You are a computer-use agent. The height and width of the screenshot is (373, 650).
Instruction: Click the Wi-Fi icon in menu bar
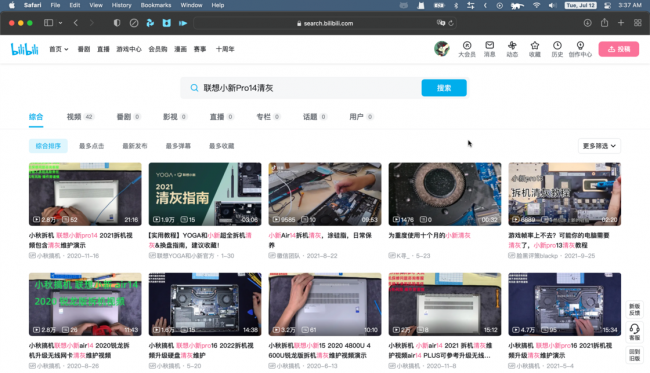(536, 5)
